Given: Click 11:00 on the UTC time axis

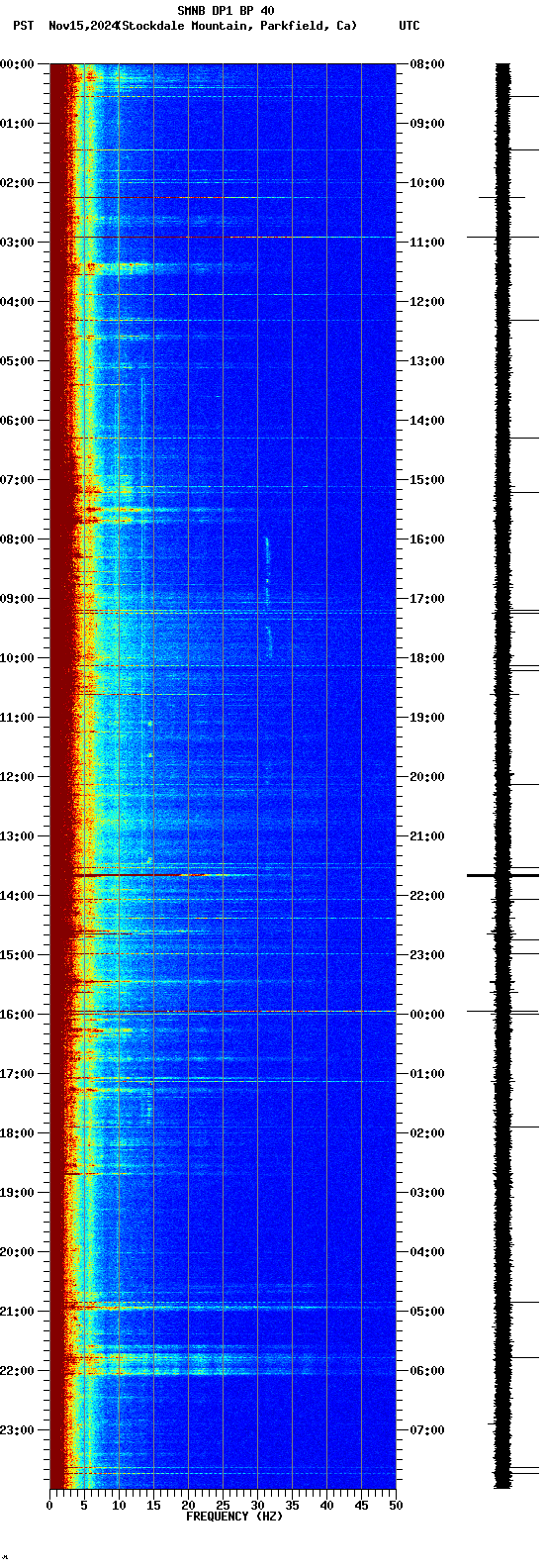Looking at the screenshot, I should pyautogui.click(x=426, y=243).
